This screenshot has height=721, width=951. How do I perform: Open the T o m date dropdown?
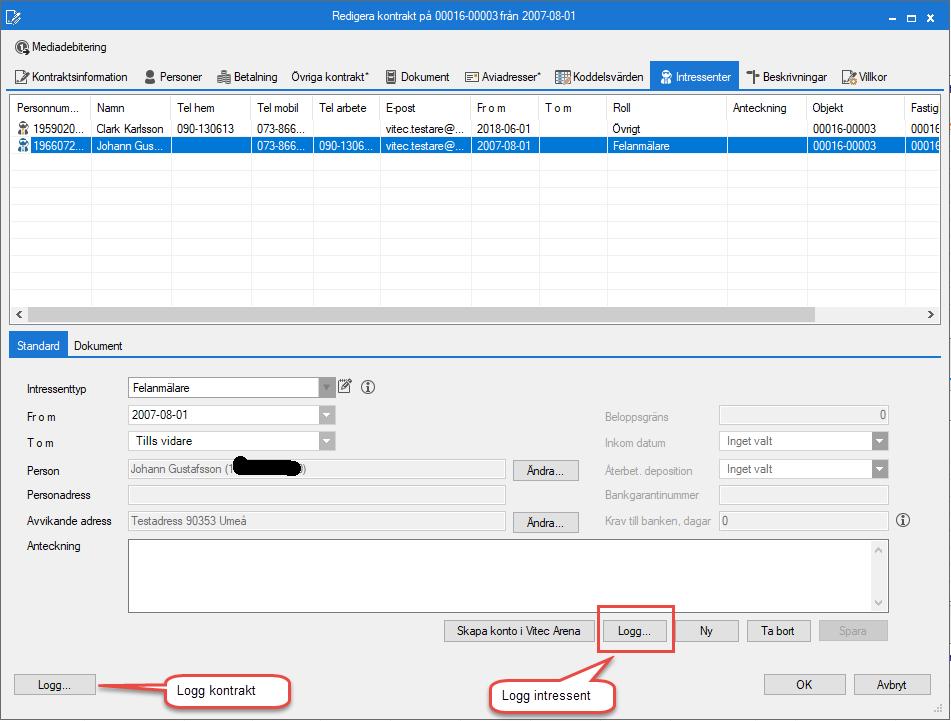point(326,441)
